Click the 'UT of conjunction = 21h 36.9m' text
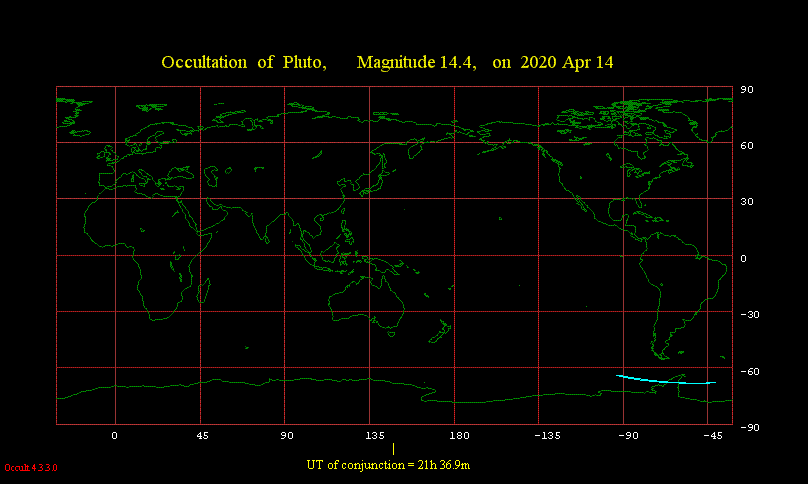The width and height of the screenshot is (808, 484). pyautogui.click(x=388, y=465)
